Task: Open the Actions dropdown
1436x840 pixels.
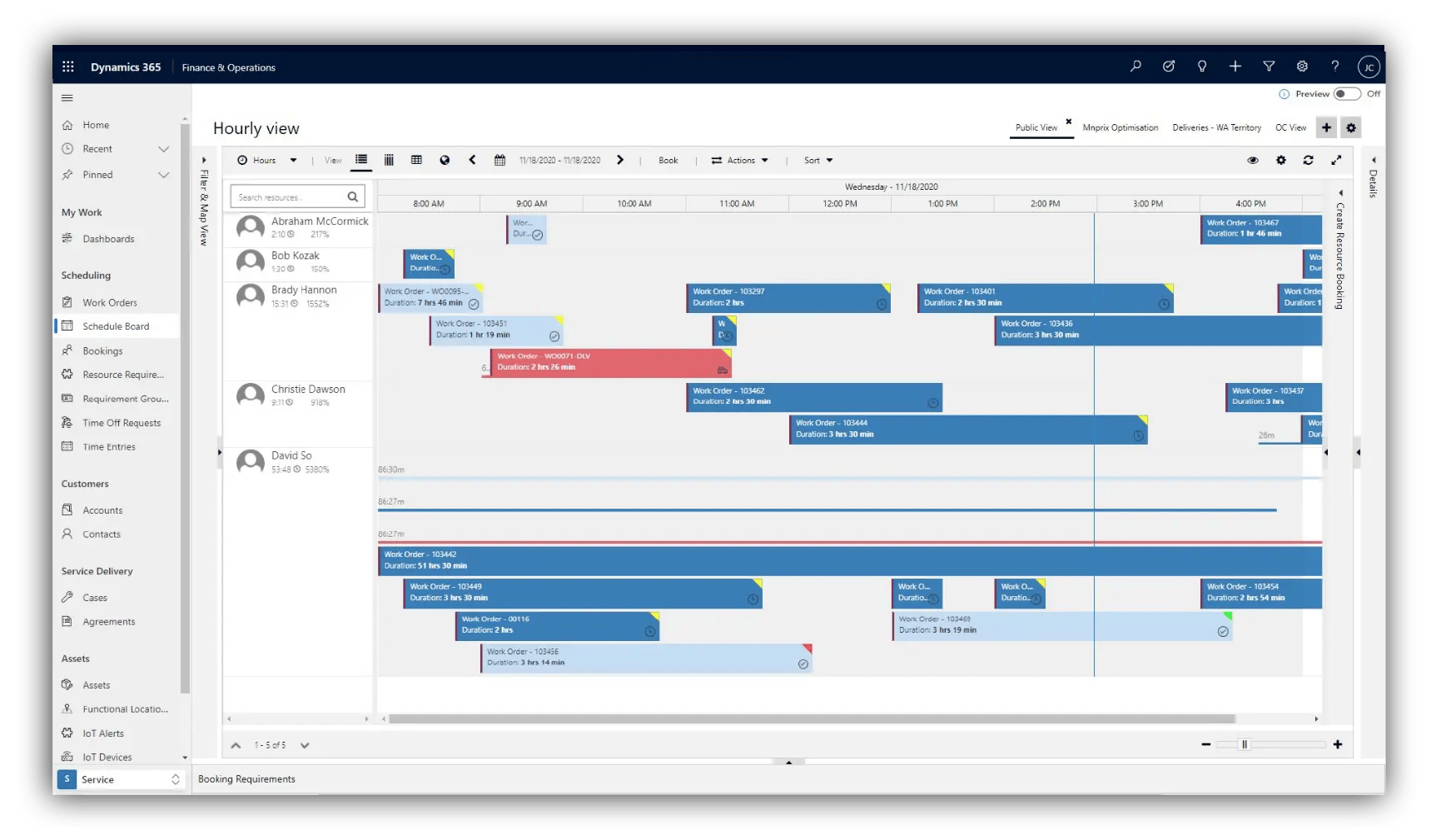Action: [x=739, y=160]
